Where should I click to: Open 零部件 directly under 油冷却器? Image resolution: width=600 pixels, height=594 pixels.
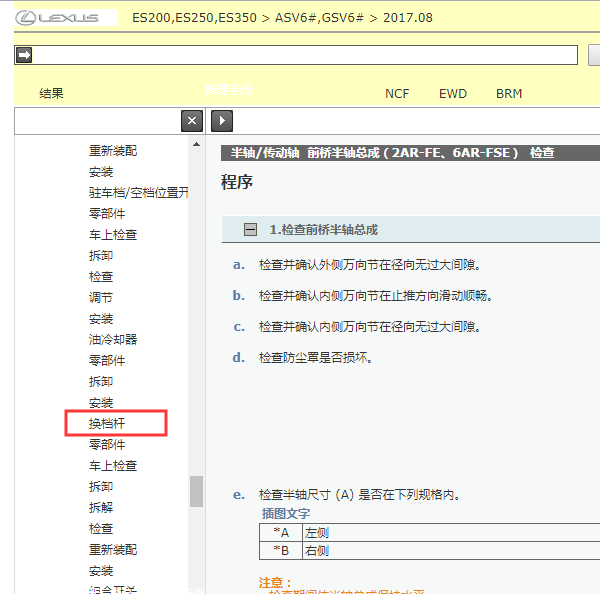point(107,361)
